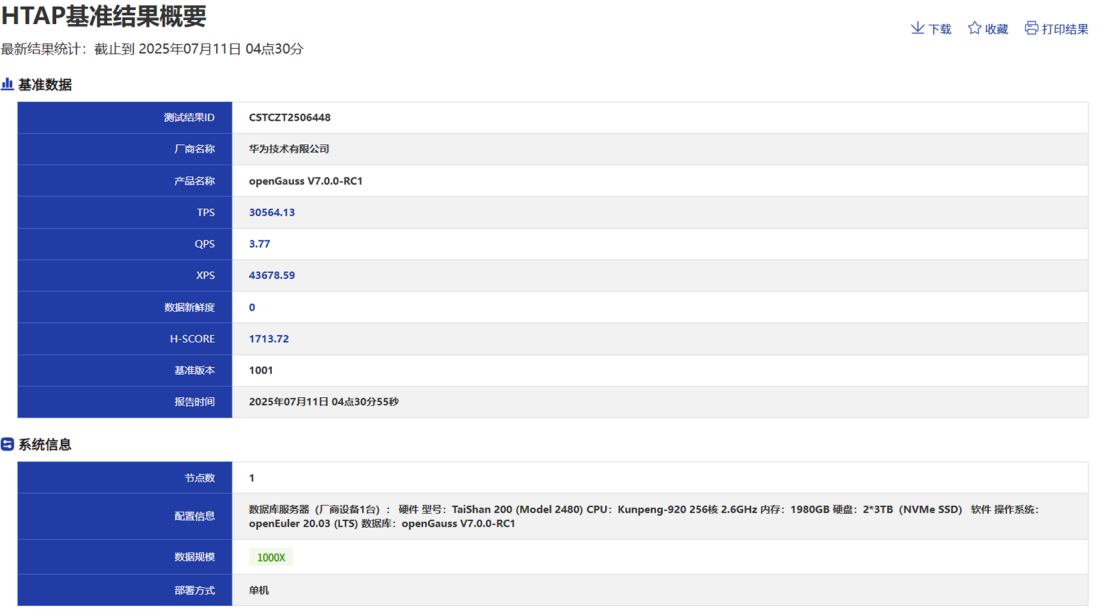Click the 数据新鲜度 value 0
1108x616 pixels.
coord(252,307)
